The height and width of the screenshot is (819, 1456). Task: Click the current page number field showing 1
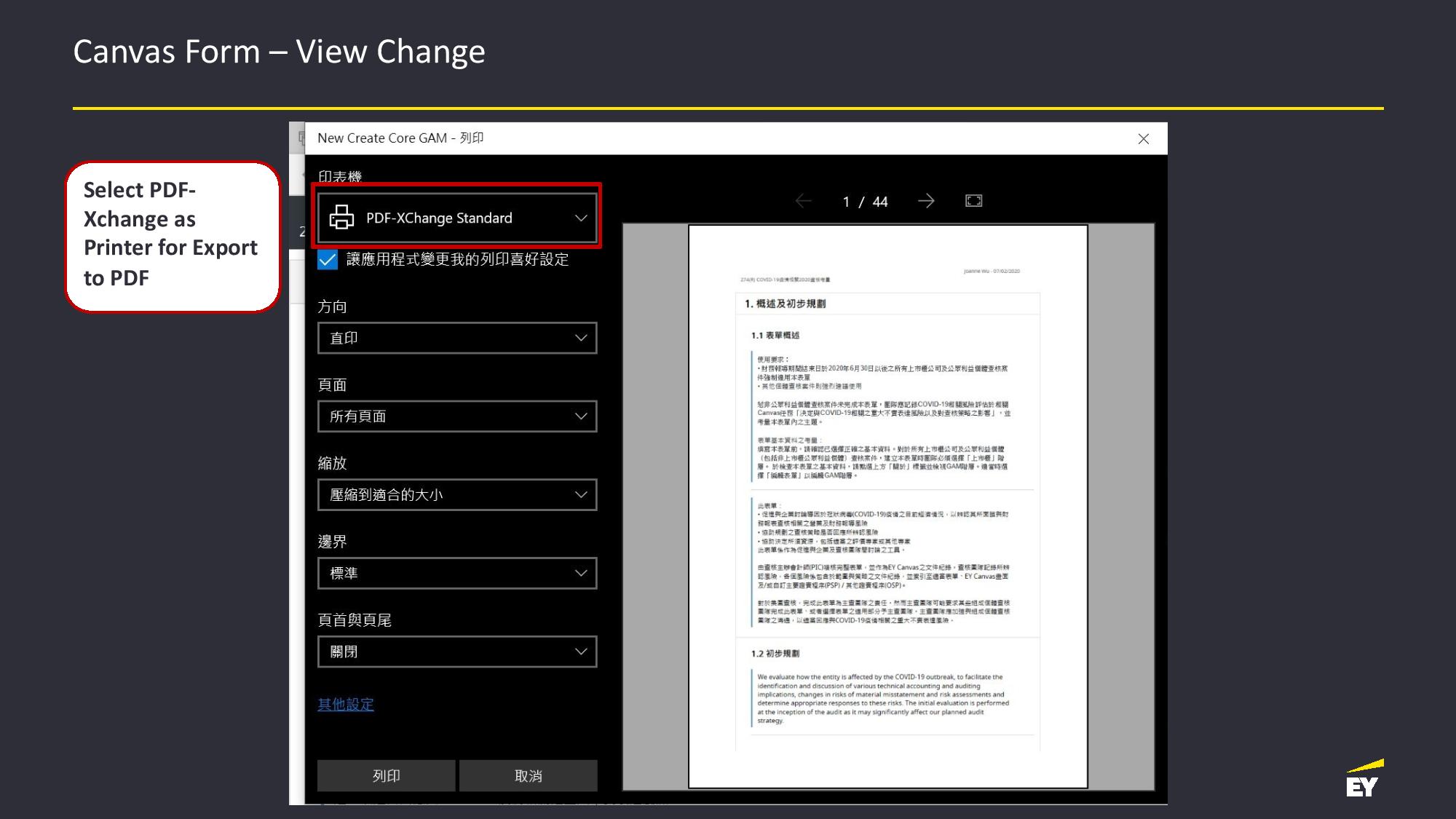click(846, 202)
